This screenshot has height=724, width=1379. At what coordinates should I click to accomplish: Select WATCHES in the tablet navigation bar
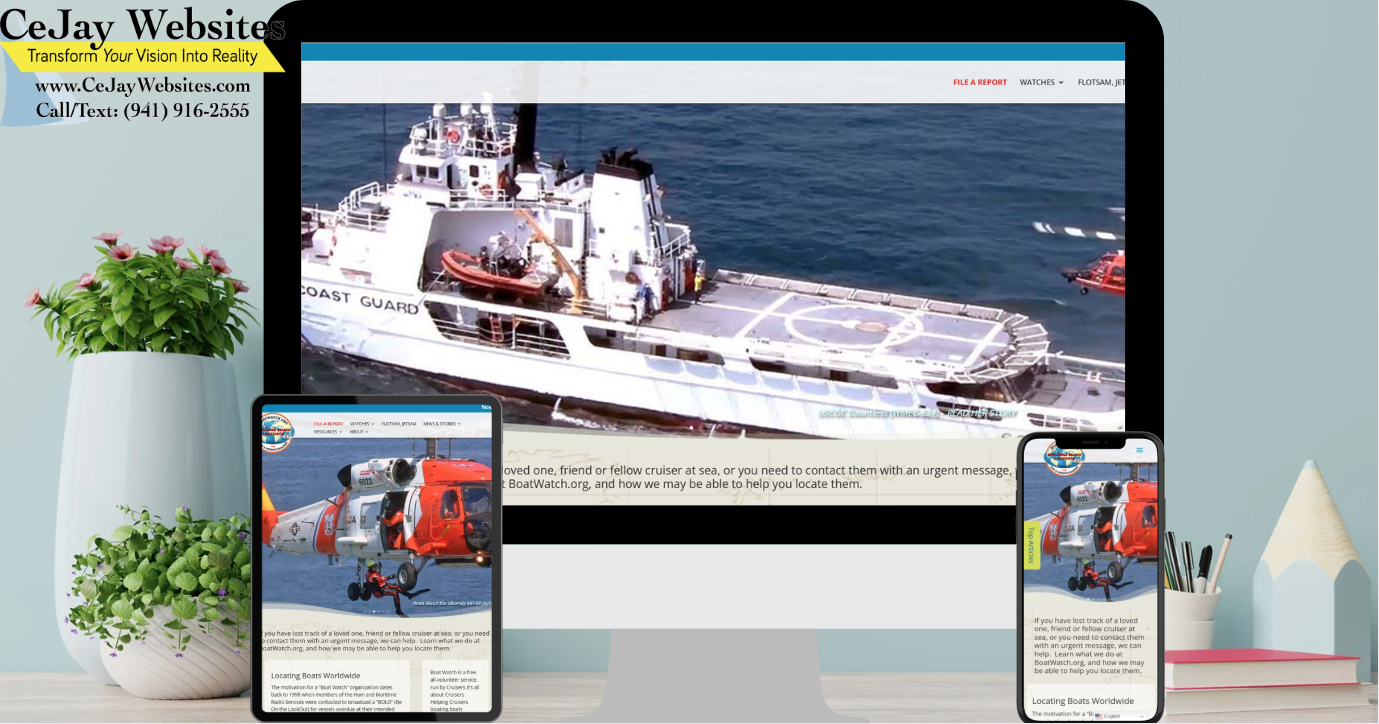[360, 424]
